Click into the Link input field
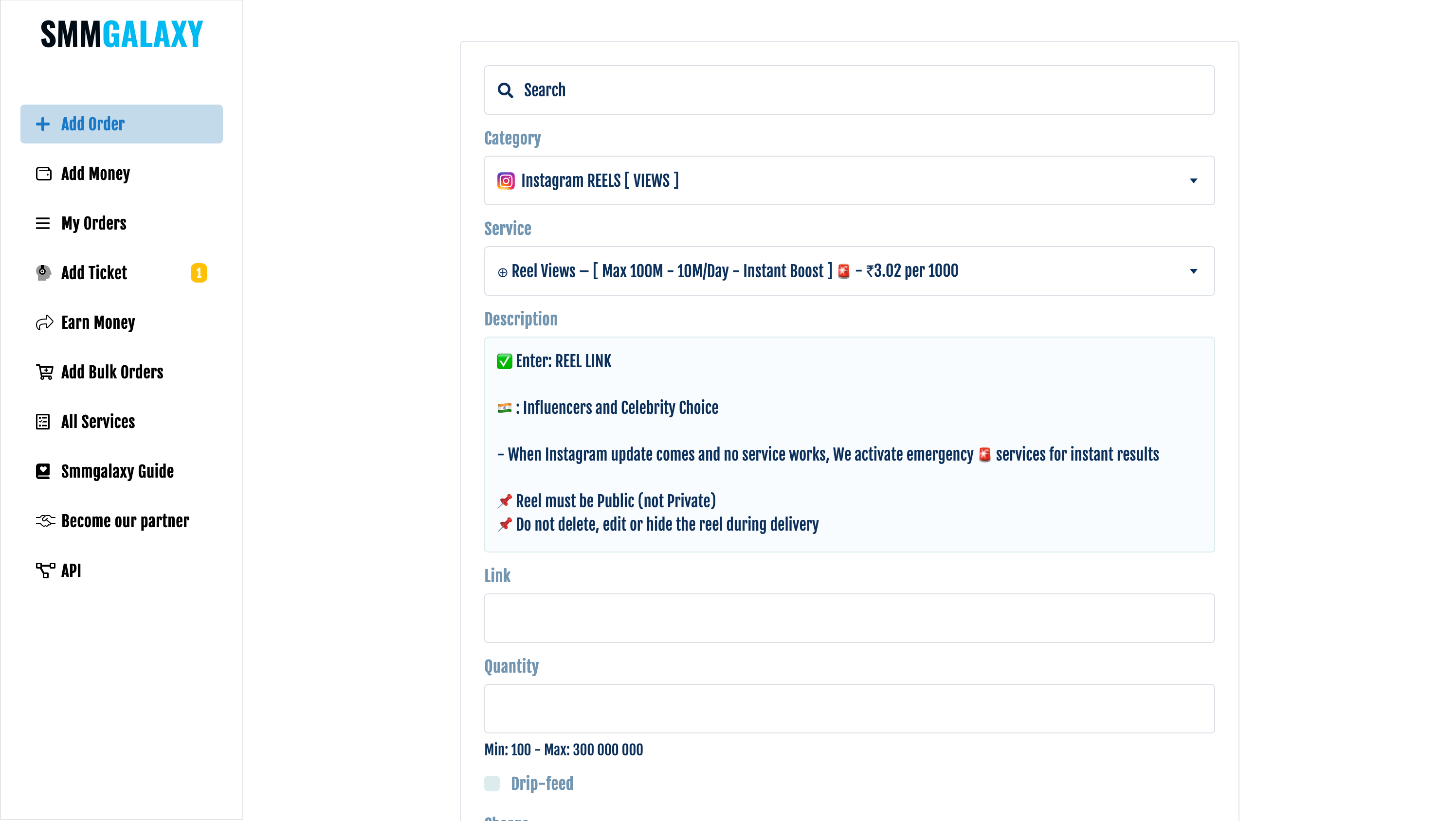This screenshot has width=1456, height=821. (x=849, y=618)
